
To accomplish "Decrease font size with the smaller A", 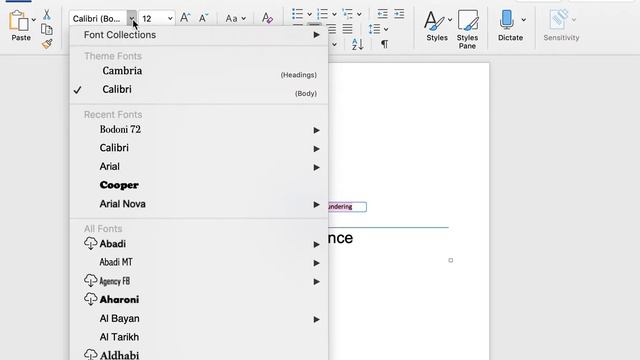I will [203, 18].
